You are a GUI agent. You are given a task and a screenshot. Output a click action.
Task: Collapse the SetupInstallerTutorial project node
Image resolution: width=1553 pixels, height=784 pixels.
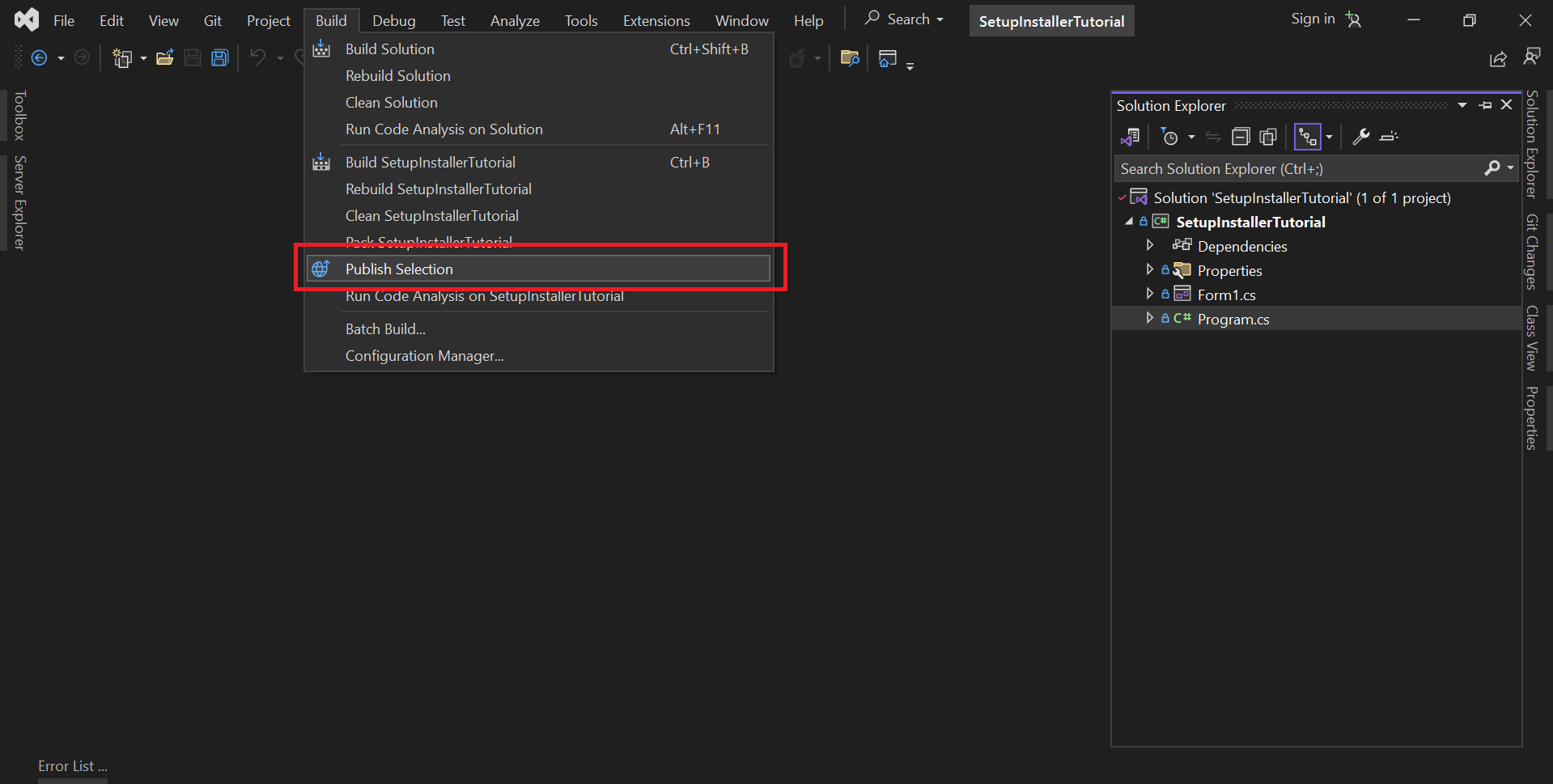pyautogui.click(x=1129, y=221)
